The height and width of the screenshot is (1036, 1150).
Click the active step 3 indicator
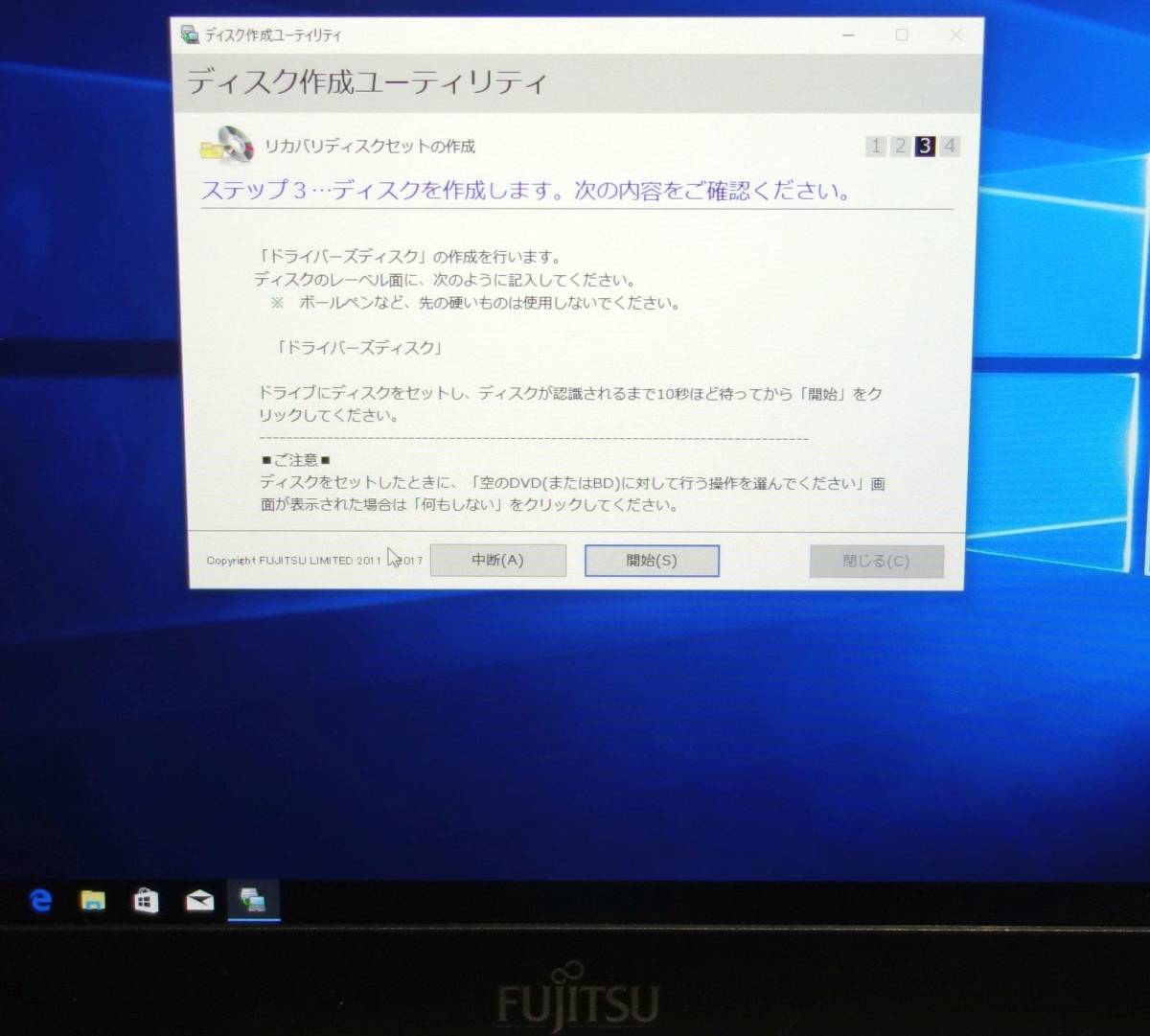tap(925, 146)
